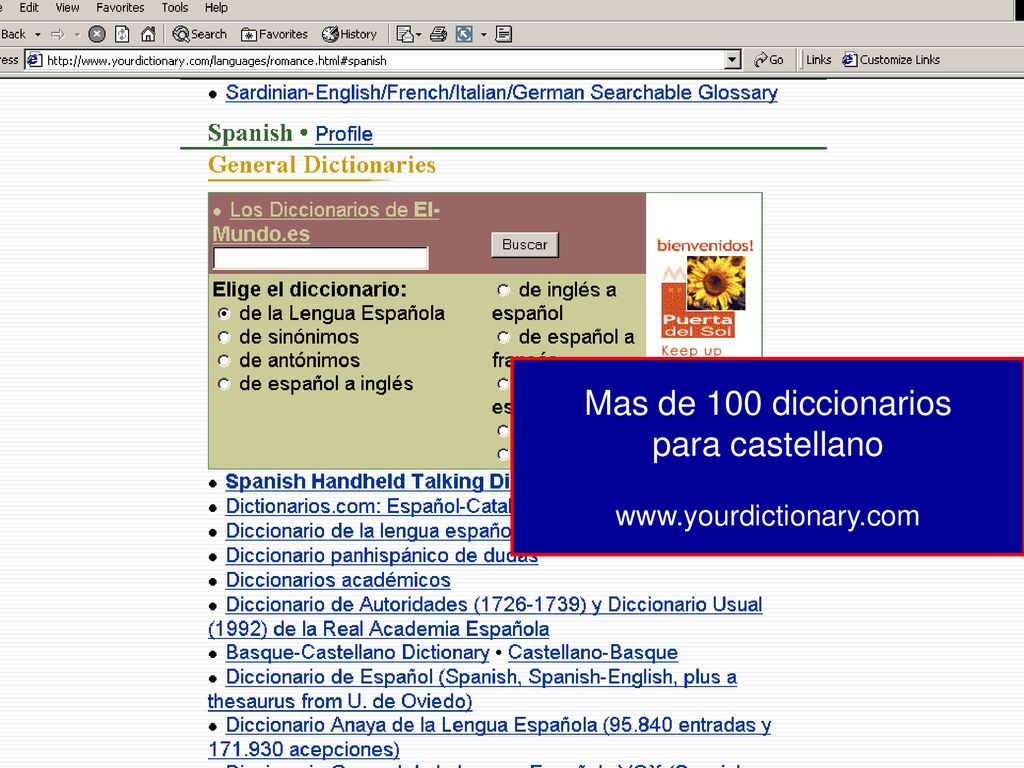Image resolution: width=1024 pixels, height=768 pixels.
Task: Open the Links toolbar label
Action: point(818,59)
